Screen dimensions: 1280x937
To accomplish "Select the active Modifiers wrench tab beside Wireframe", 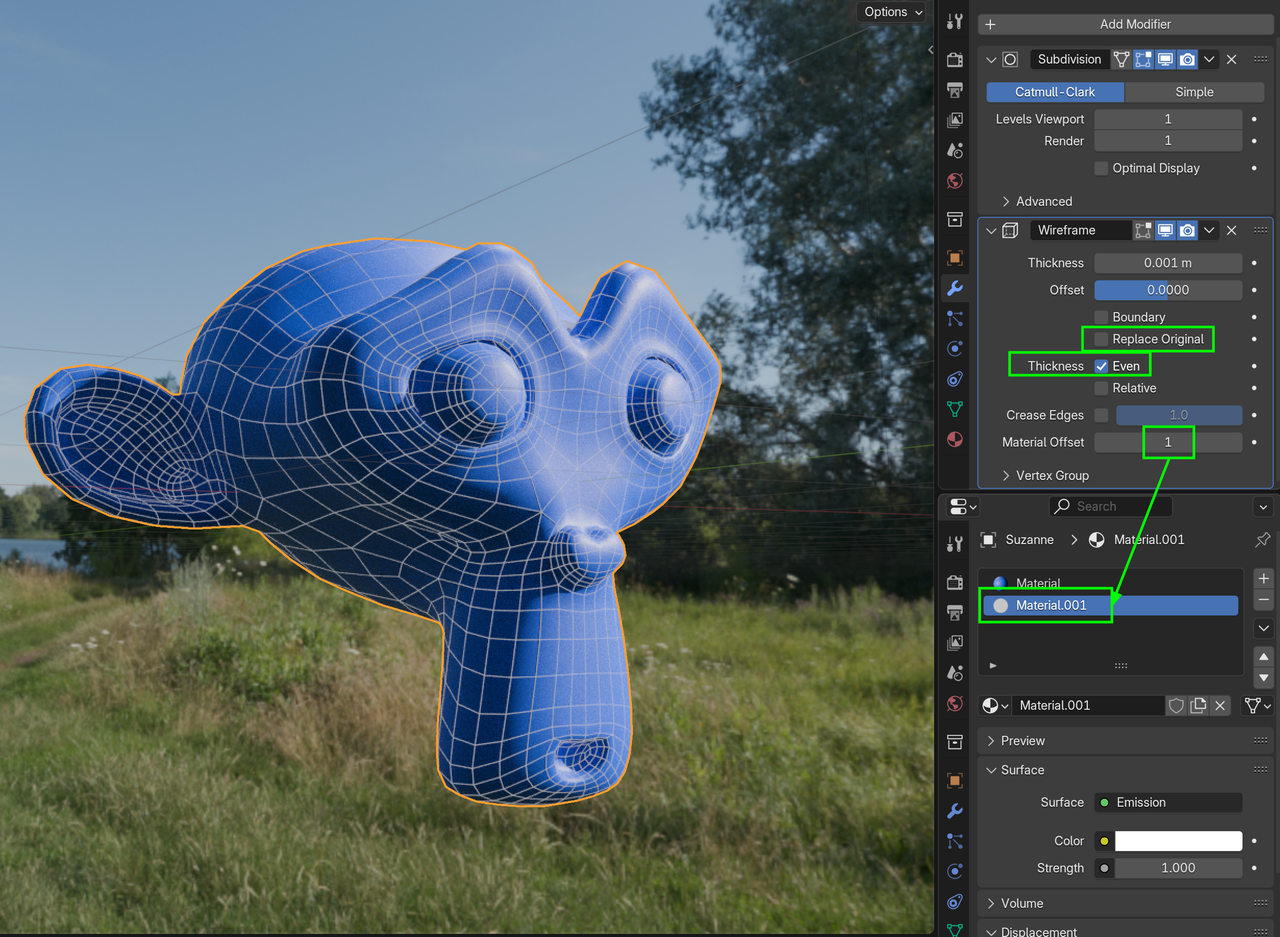I will 955,289.
